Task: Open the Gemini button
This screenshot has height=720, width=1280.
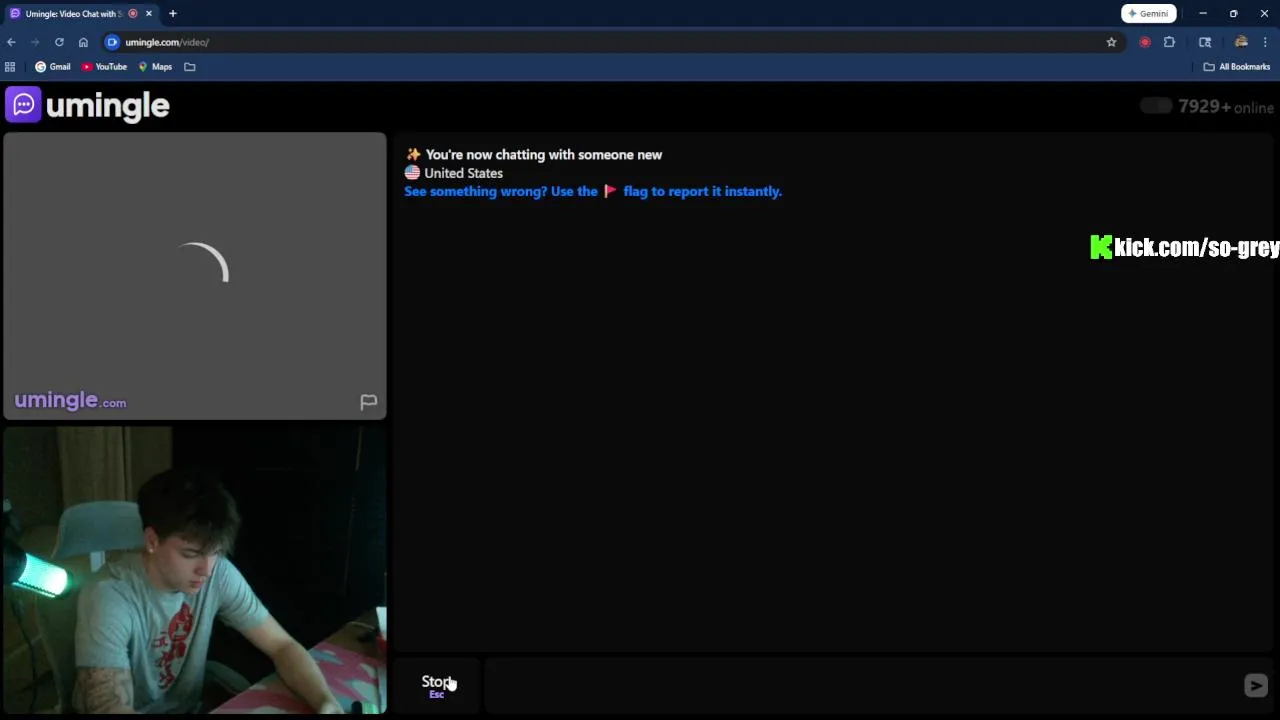Action: click(1148, 13)
